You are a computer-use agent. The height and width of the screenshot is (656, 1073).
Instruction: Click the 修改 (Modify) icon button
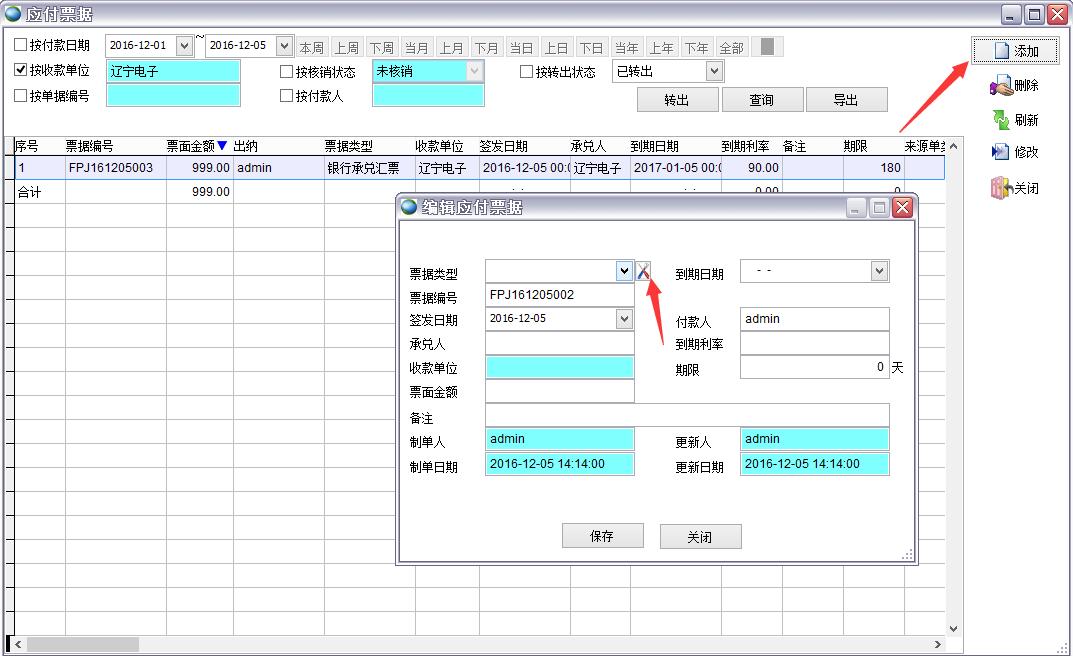click(x=1015, y=152)
